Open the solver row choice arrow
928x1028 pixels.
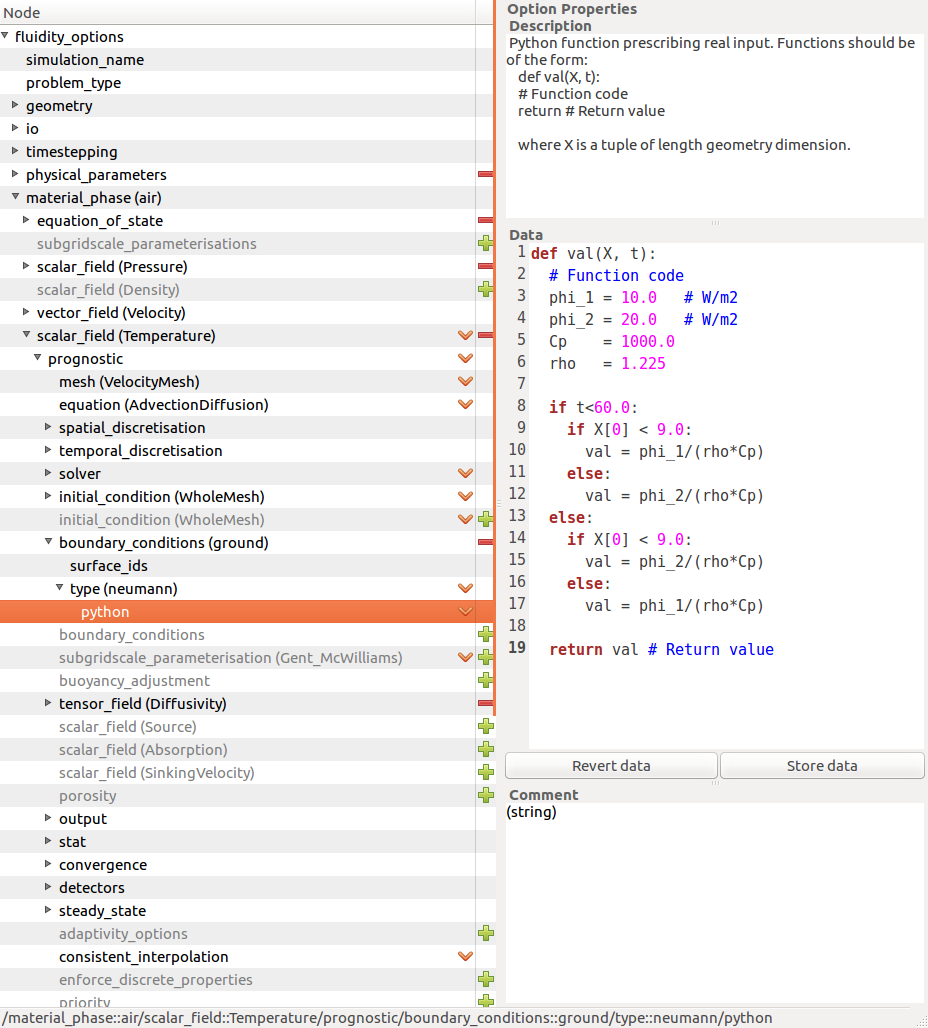(466, 473)
